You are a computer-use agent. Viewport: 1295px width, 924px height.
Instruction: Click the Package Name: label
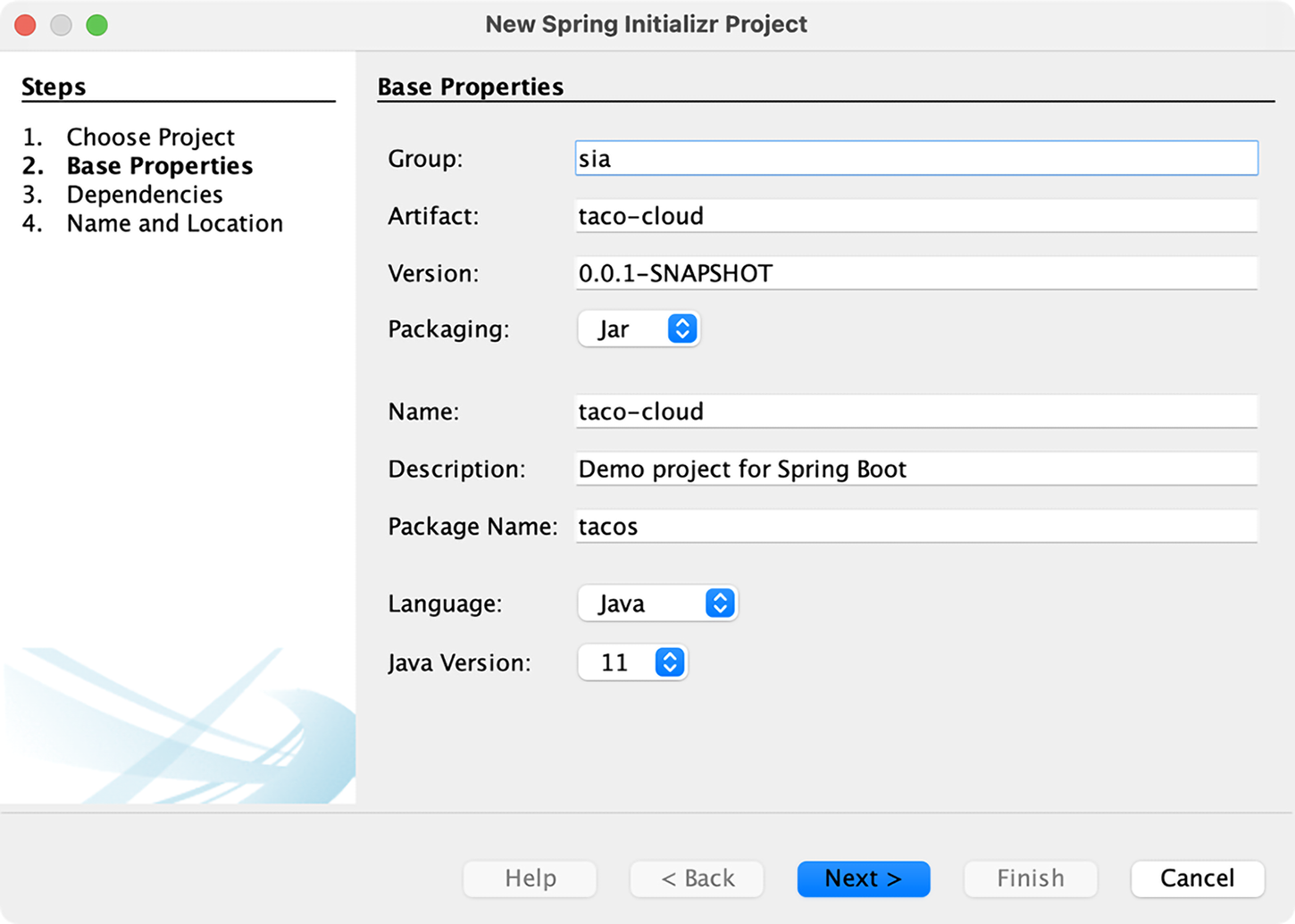472,527
